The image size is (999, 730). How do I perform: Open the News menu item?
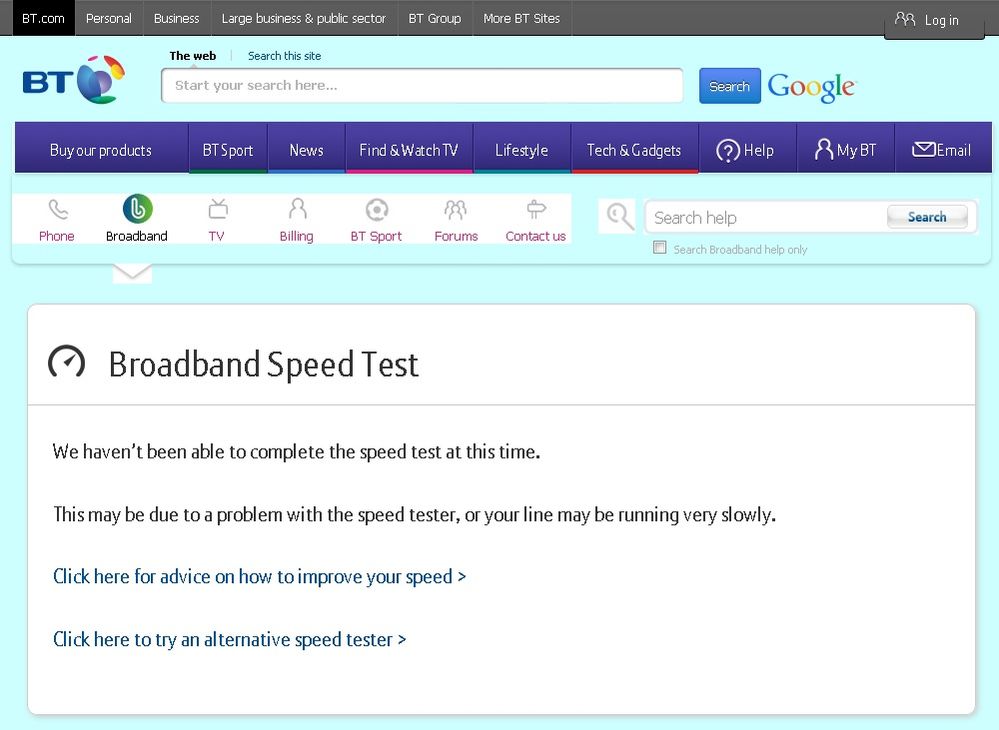tap(306, 150)
